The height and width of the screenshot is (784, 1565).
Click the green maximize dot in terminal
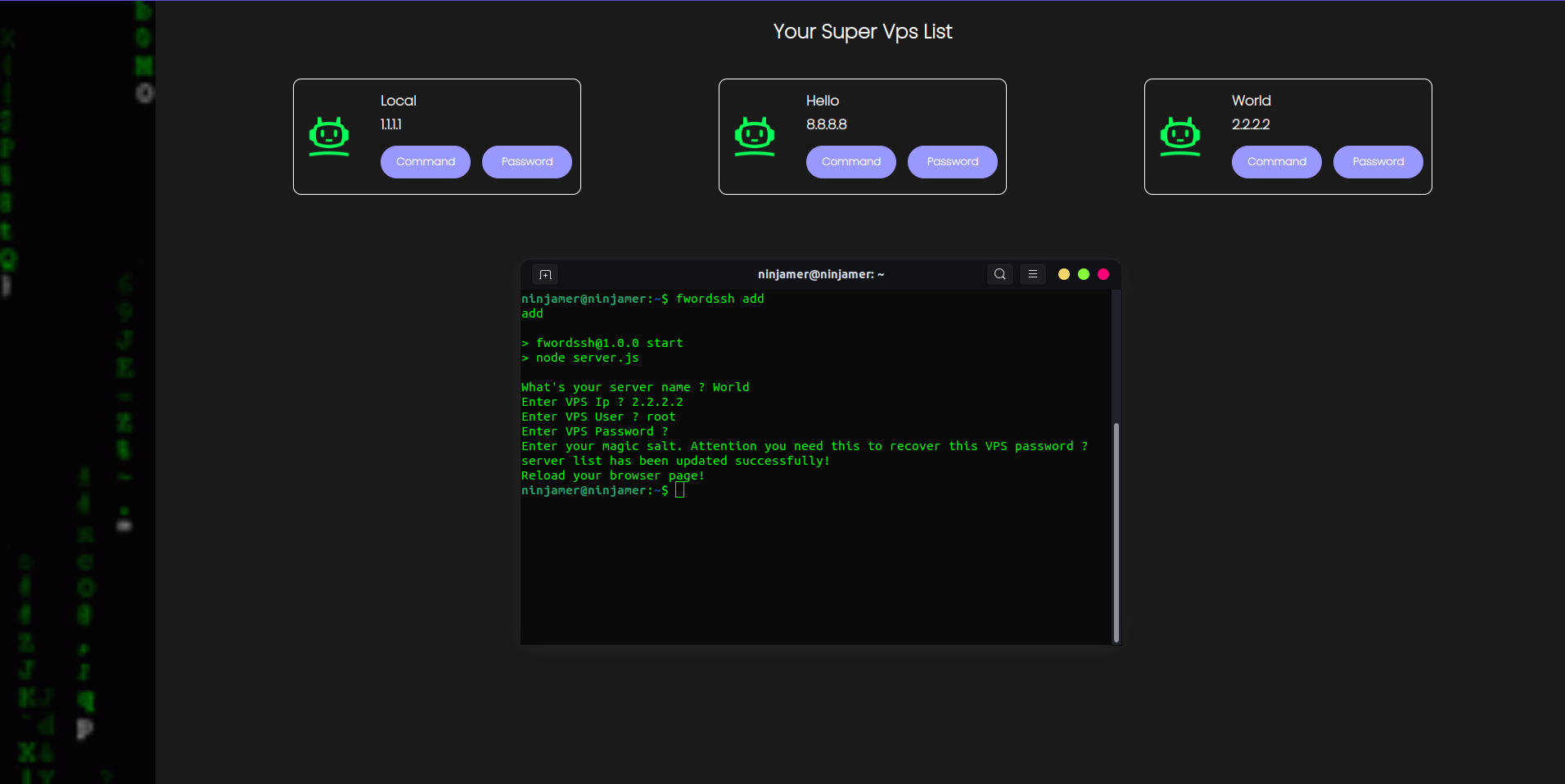pyautogui.click(x=1084, y=274)
